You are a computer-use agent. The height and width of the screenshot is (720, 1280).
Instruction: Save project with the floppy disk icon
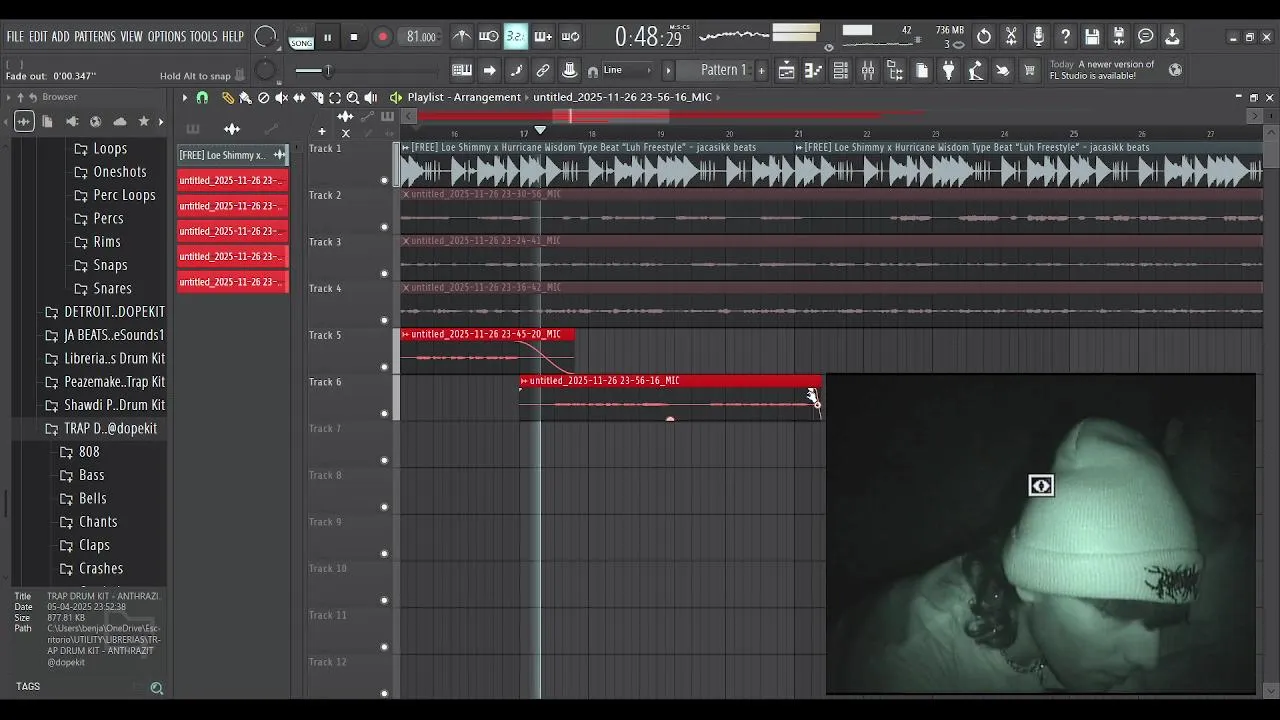[x=1092, y=37]
